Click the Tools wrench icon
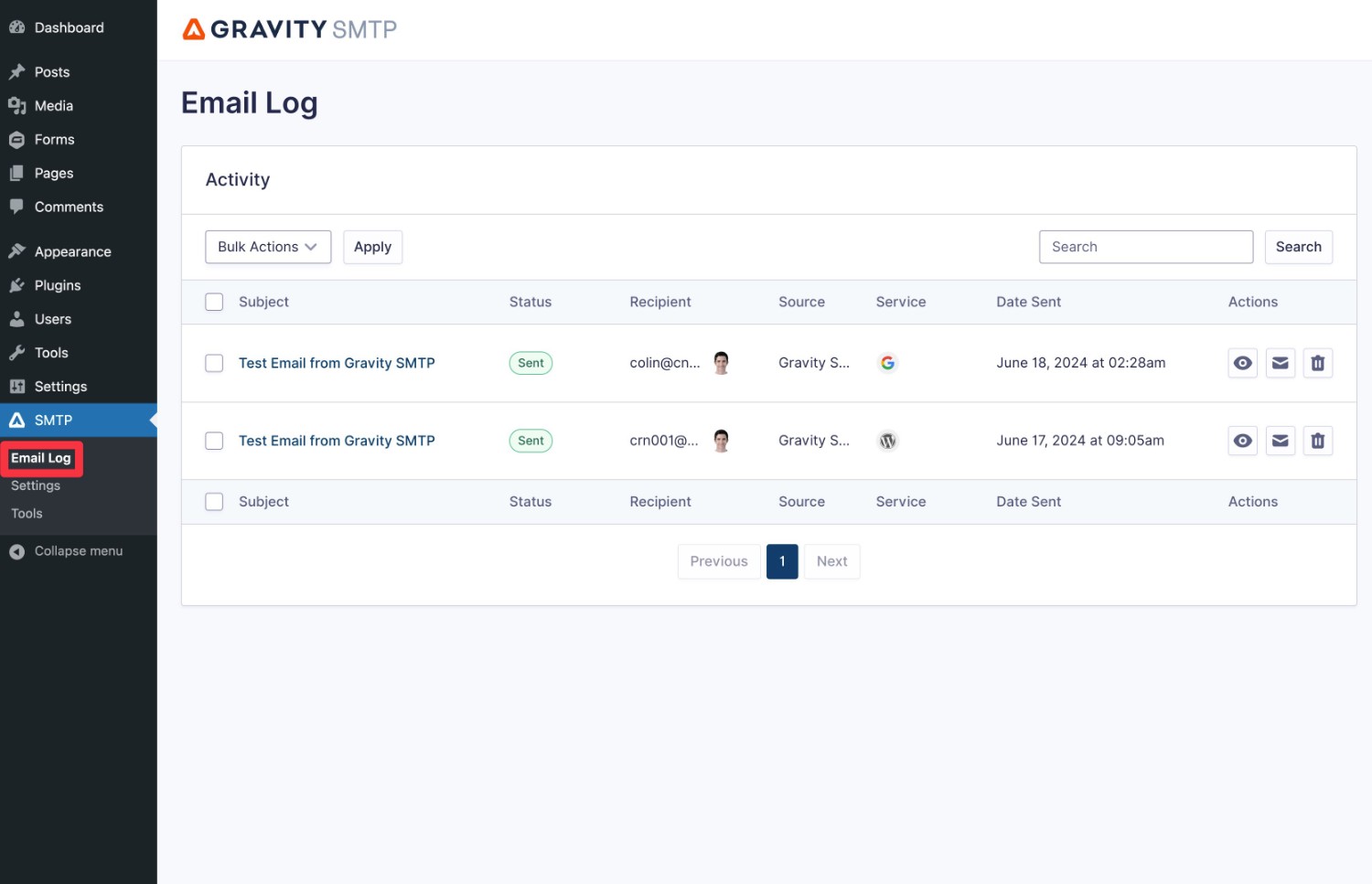This screenshot has height=884, width=1372. 16,353
